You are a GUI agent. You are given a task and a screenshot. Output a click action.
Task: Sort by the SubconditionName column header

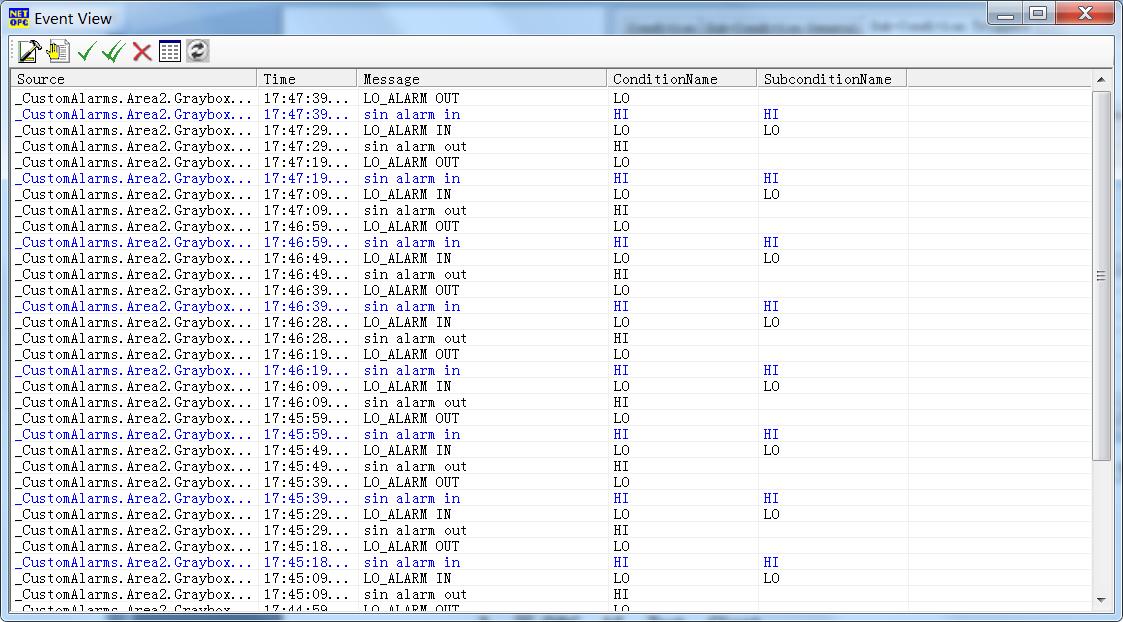[832, 79]
